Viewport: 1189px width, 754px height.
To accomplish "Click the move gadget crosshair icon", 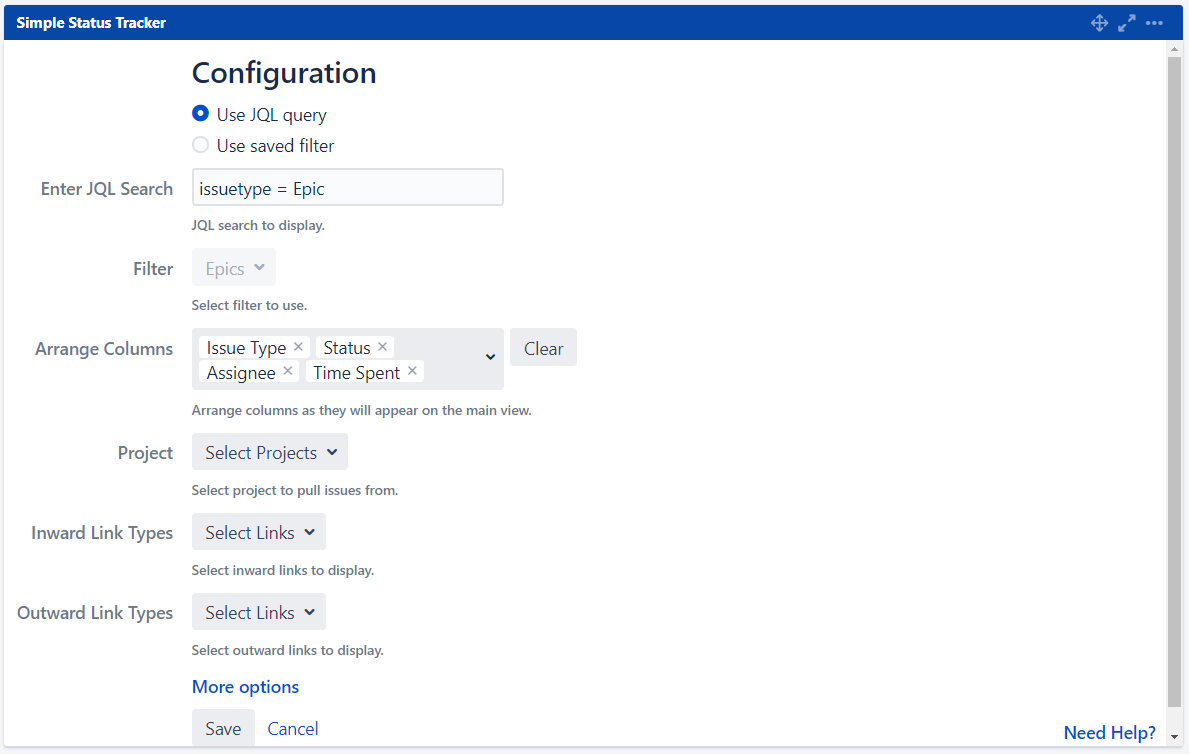I will pyautogui.click(x=1099, y=23).
